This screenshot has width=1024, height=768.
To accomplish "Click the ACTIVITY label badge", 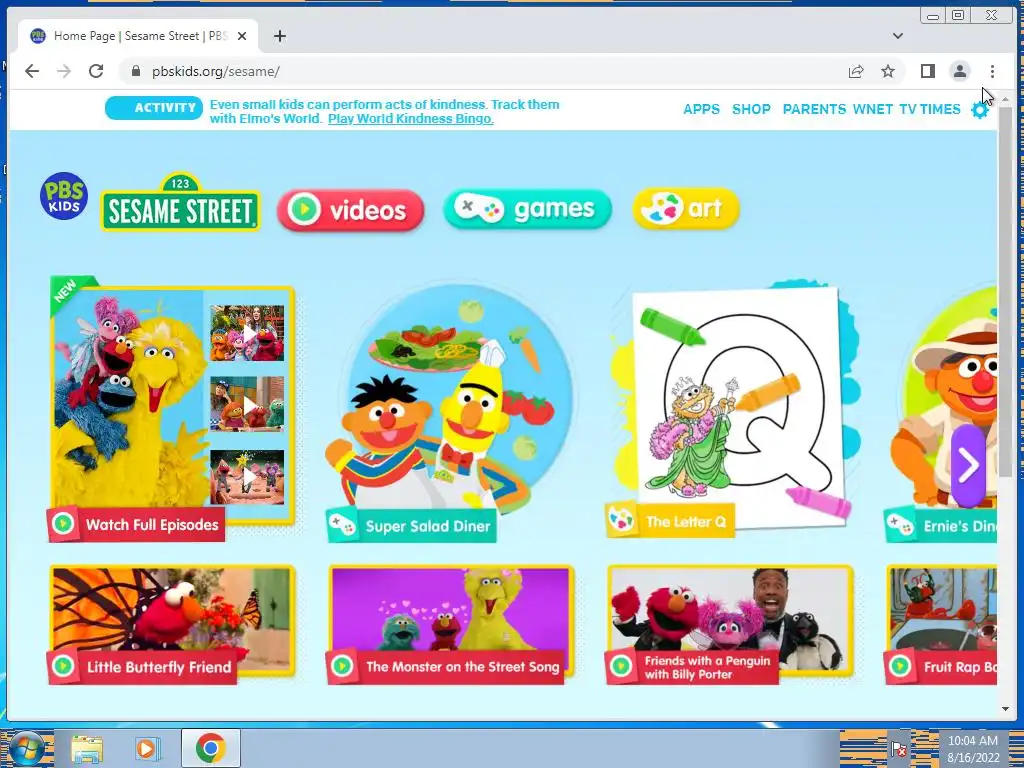I will [x=154, y=108].
